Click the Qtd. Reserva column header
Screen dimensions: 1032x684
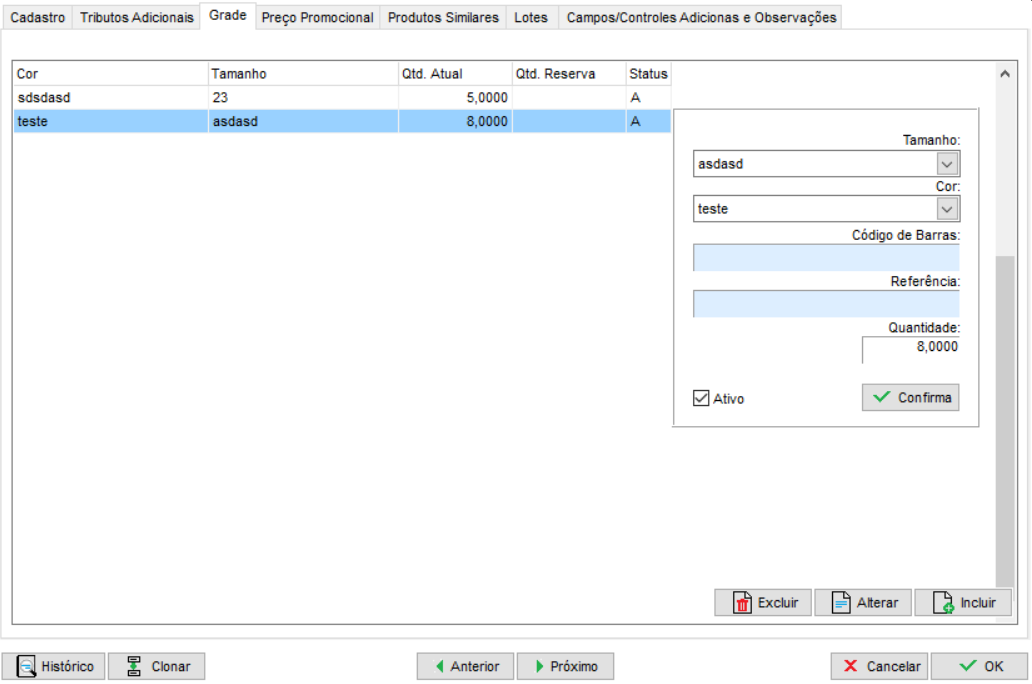(569, 74)
